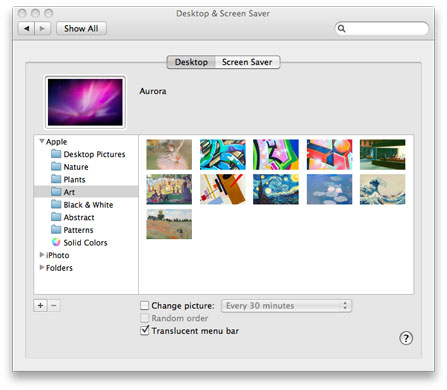
Task: Open Solid Colors color wheel item
Action: [x=86, y=243]
